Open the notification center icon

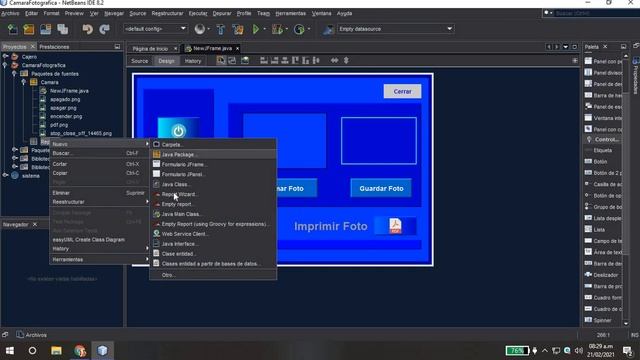tap(627, 351)
